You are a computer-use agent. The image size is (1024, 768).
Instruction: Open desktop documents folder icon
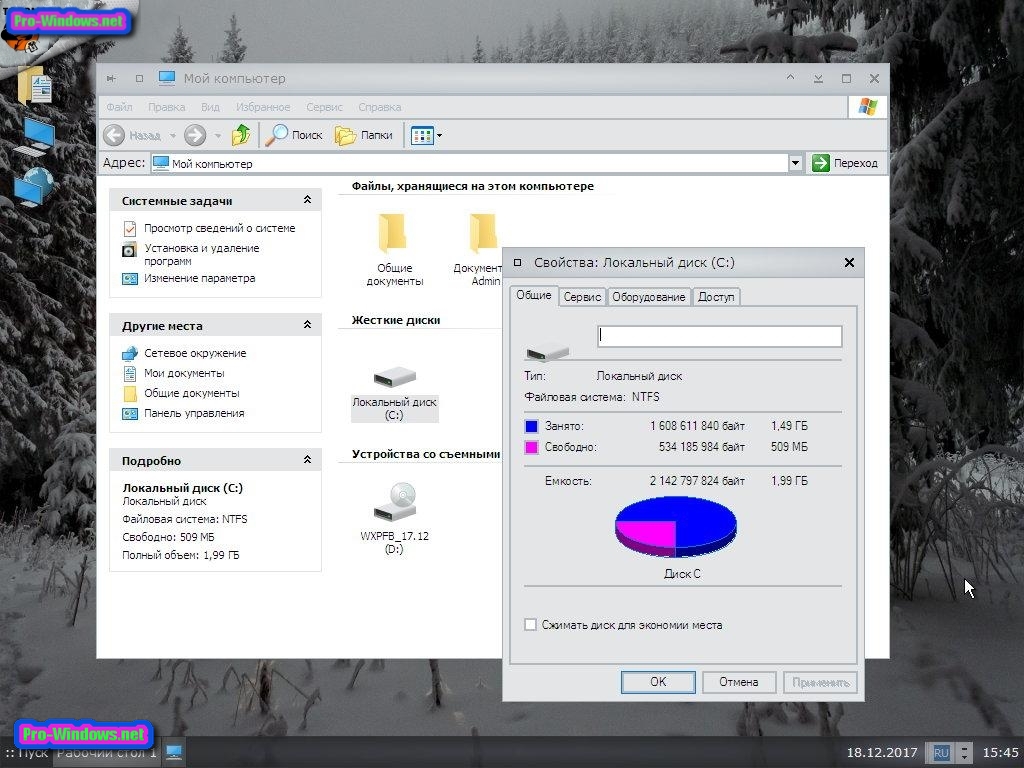(x=35, y=85)
